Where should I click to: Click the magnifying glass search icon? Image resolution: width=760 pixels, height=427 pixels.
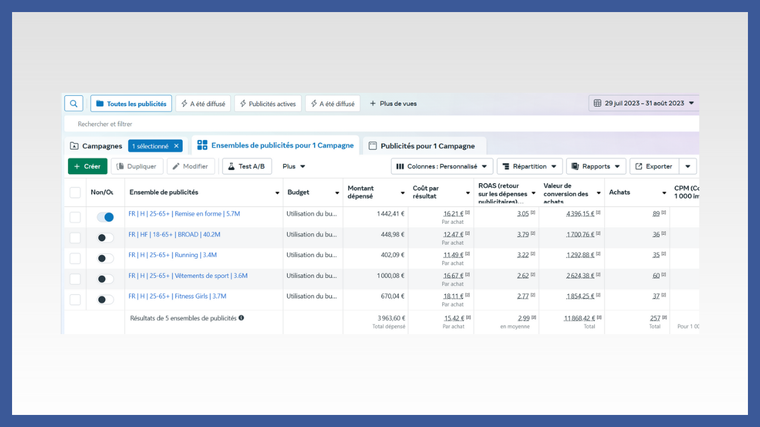click(74, 104)
